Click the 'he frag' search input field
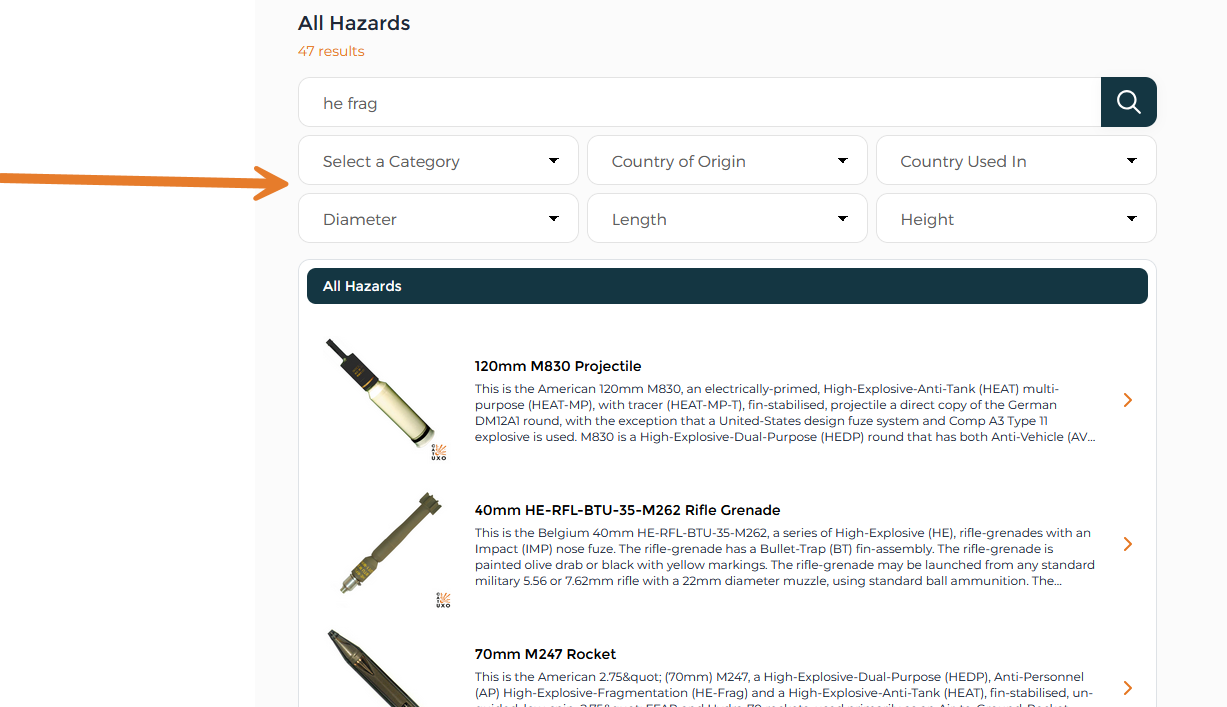The height and width of the screenshot is (707, 1227). click(x=699, y=102)
